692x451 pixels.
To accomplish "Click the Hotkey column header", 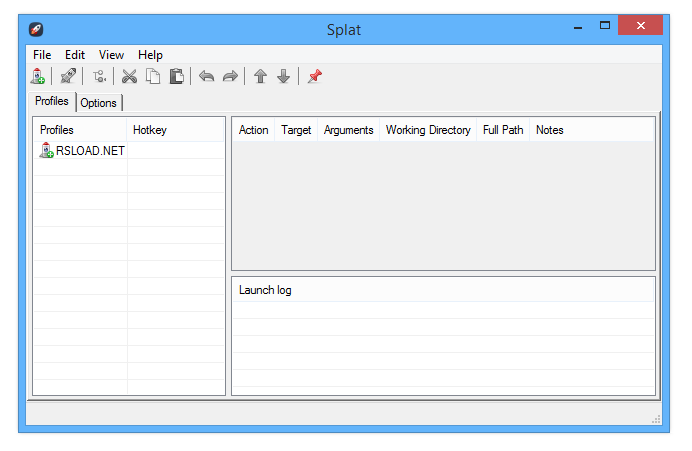I will coord(175,130).
